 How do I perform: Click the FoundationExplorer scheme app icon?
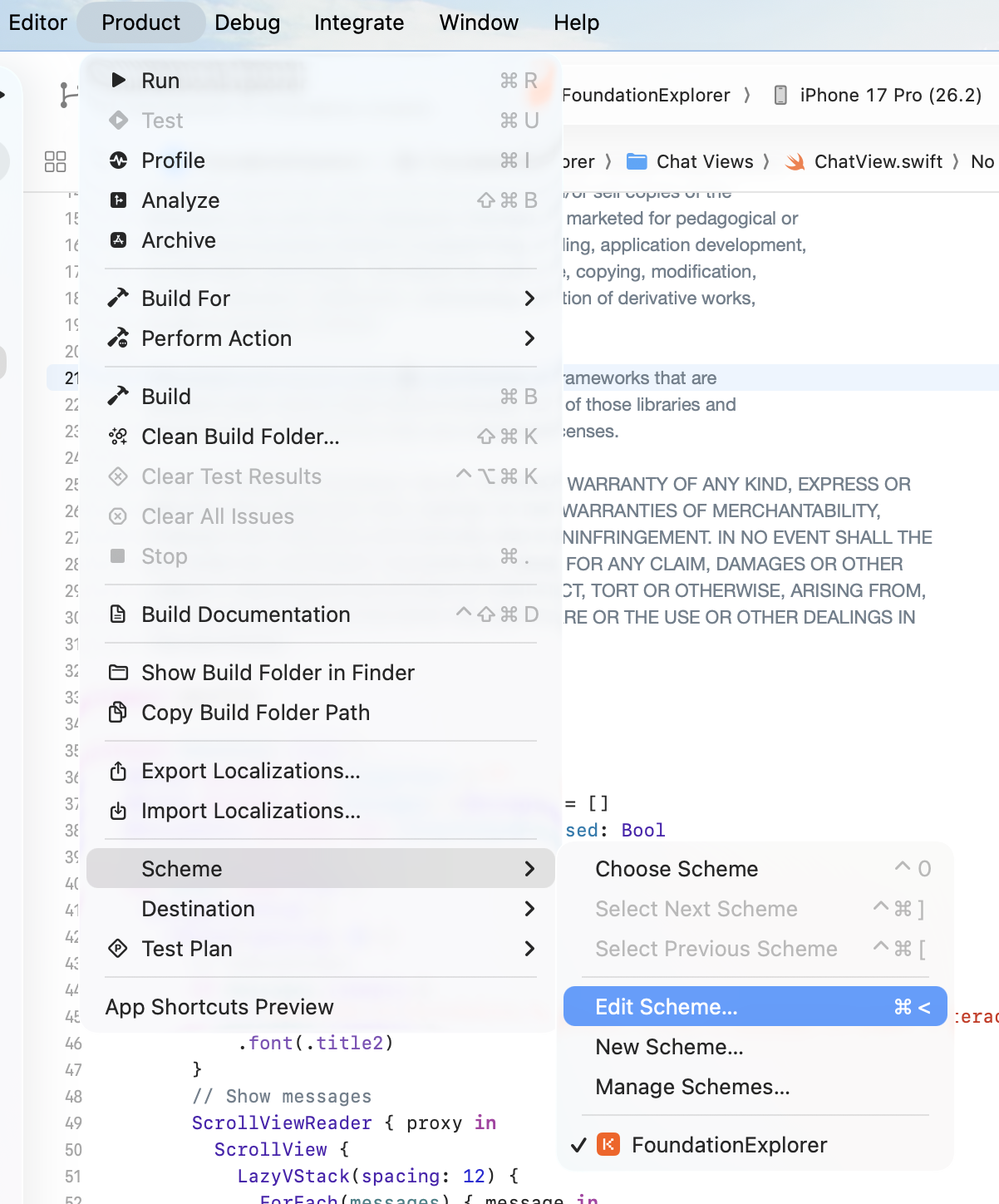(x=608, y=1145)
